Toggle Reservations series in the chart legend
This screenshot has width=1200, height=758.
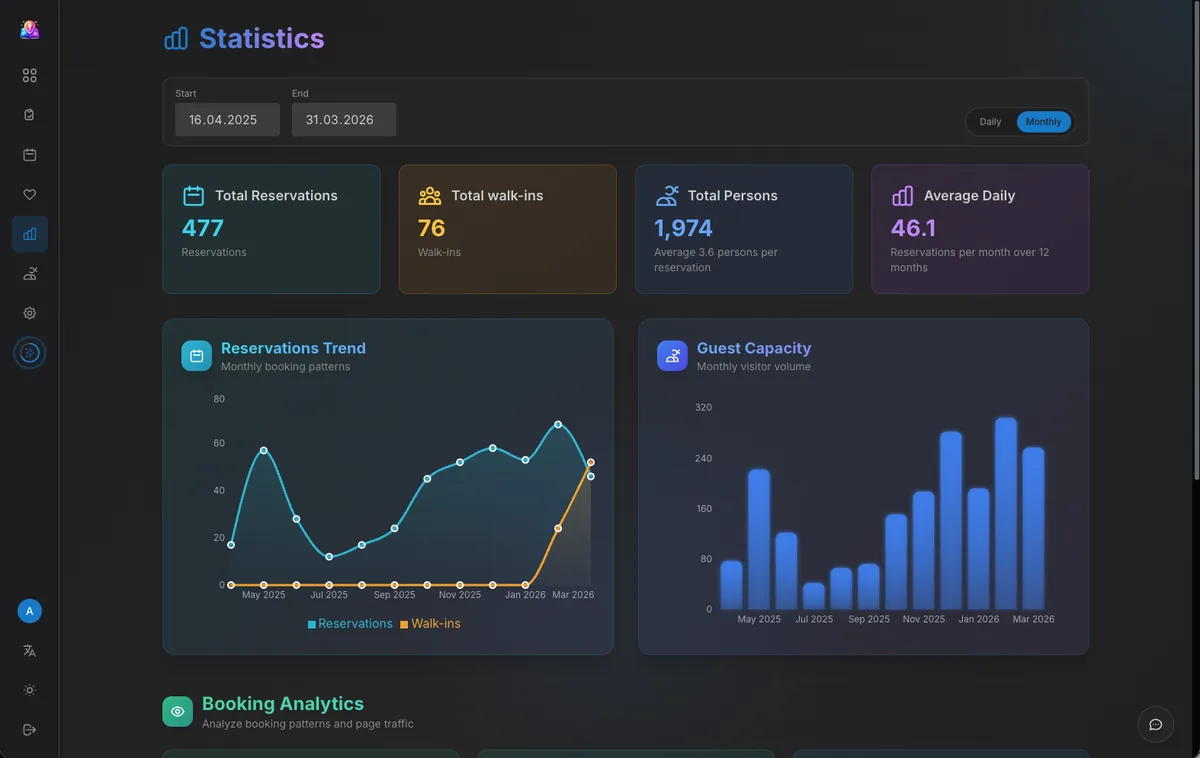coord(350,623)
